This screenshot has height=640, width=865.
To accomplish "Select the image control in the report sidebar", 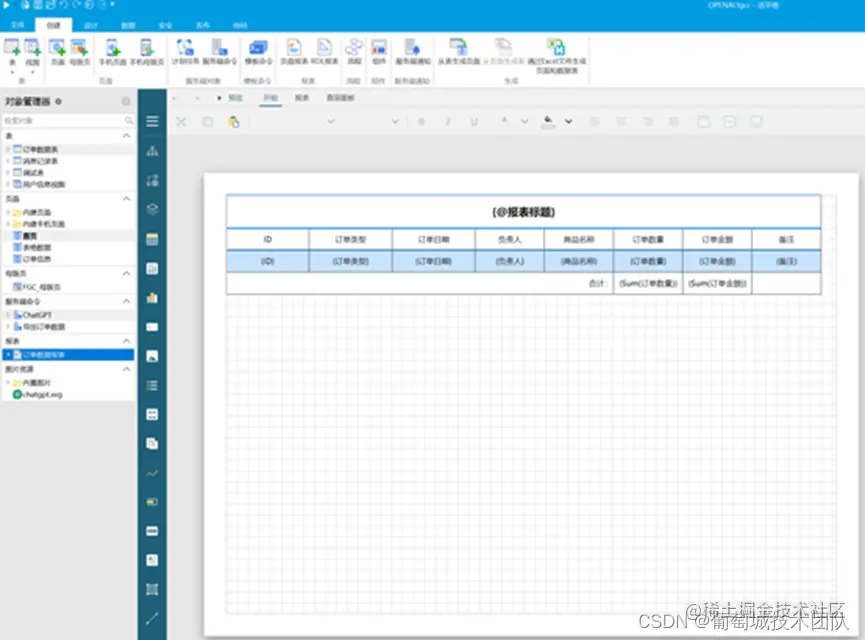I will click(152, 356).
